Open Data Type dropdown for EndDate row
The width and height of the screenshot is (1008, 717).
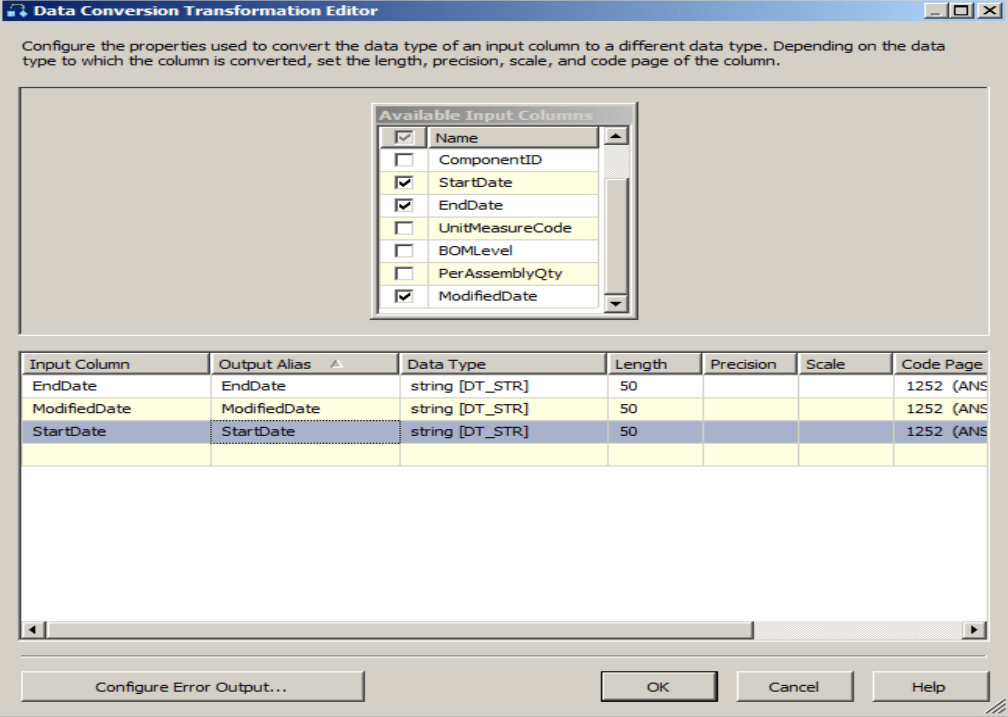pos(502,386)
